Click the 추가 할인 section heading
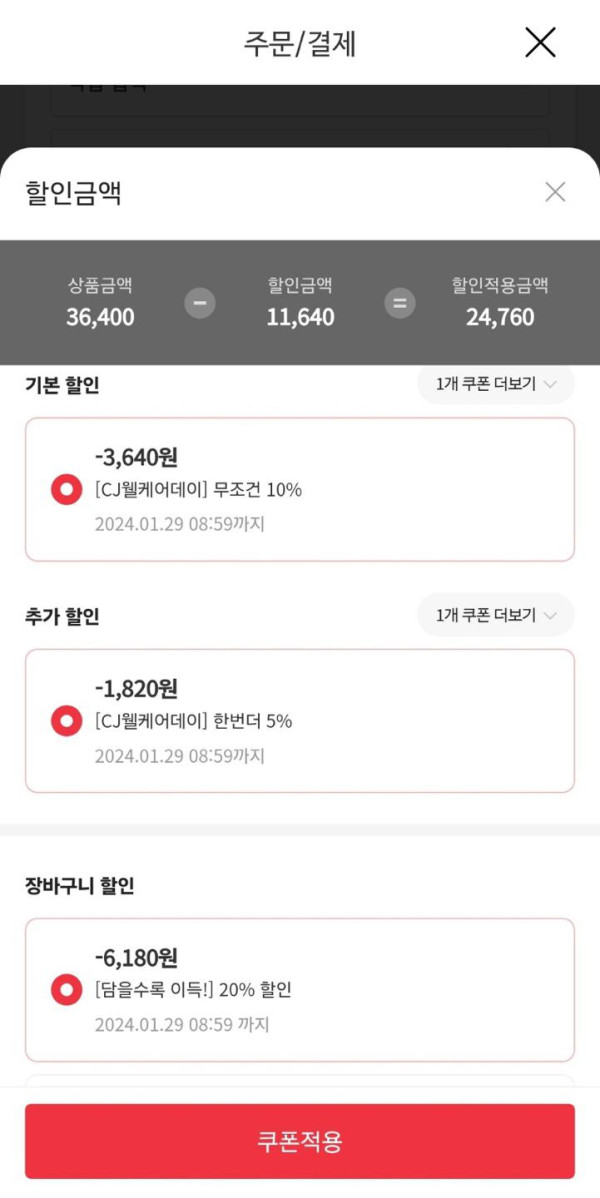Screen dimensions: 600x1198 point(62,617)
